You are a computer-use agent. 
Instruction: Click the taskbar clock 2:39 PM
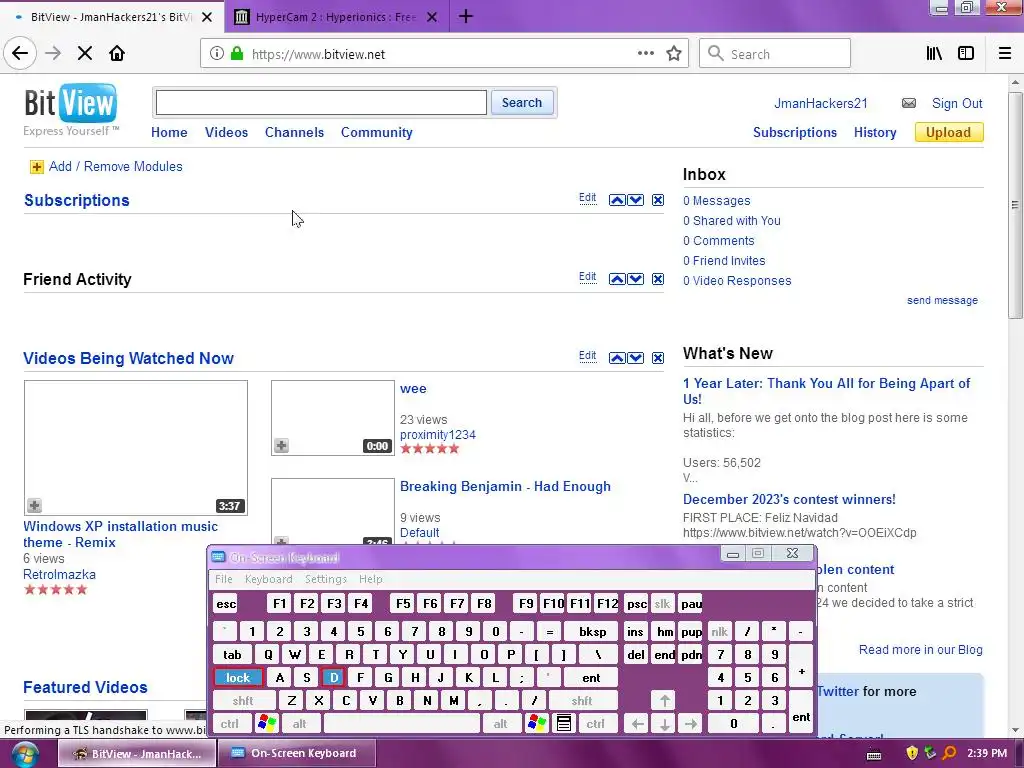point(987,753)
